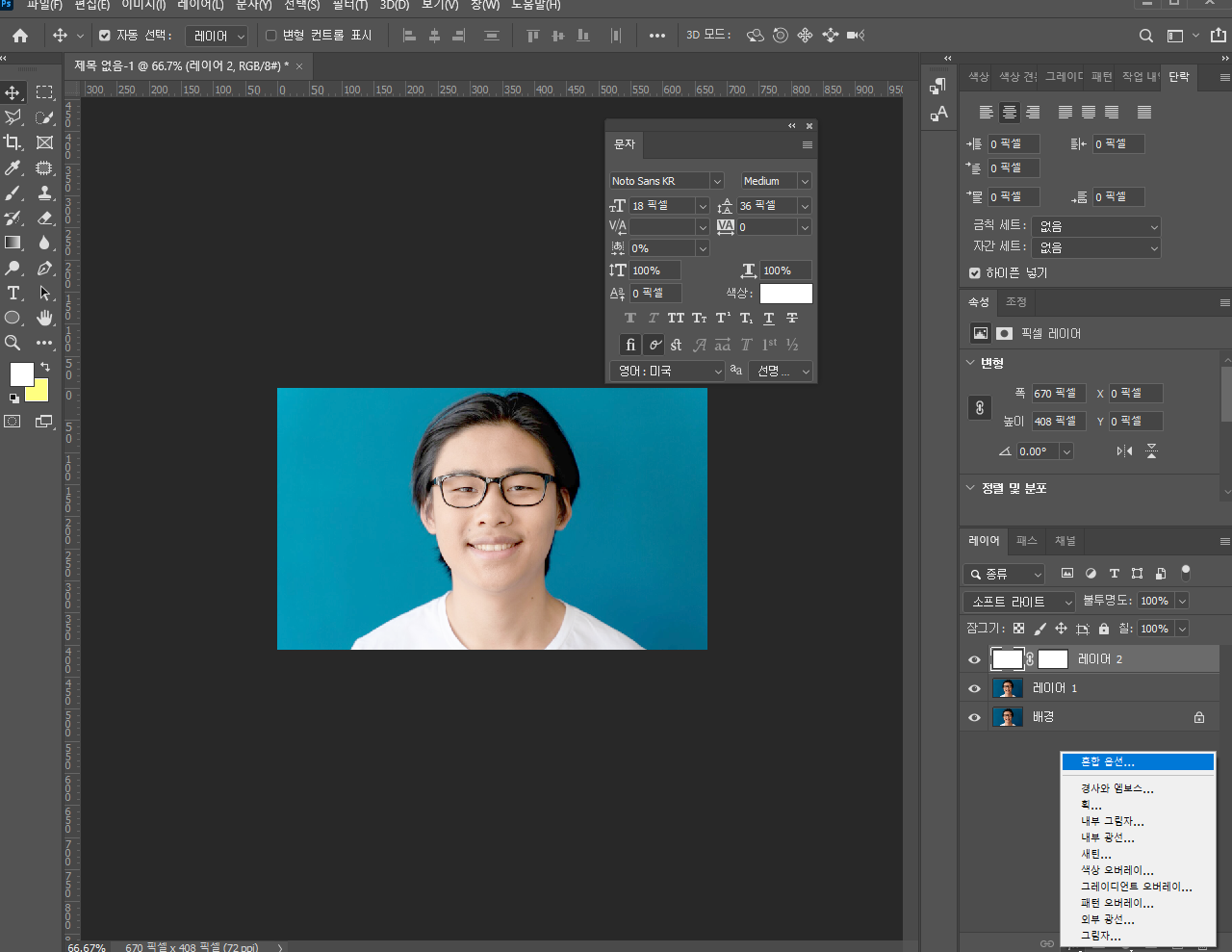
Task: Select the Hand tool
Action: click(x=44, y=318)
